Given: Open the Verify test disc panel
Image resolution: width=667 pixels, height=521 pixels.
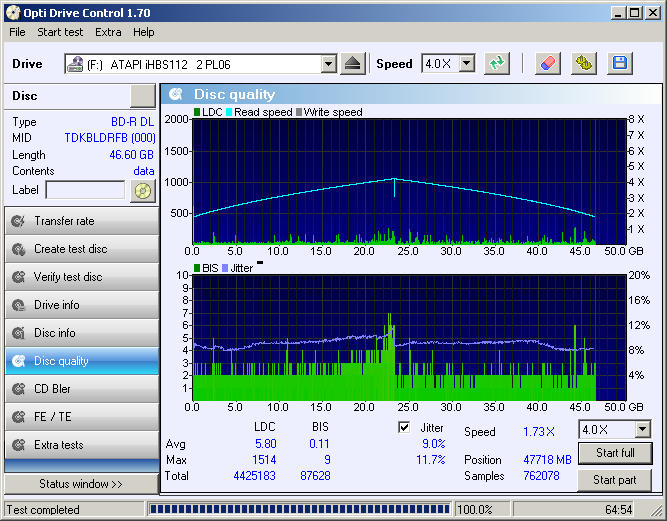Looking at the screenshot, I should [82, 277].
